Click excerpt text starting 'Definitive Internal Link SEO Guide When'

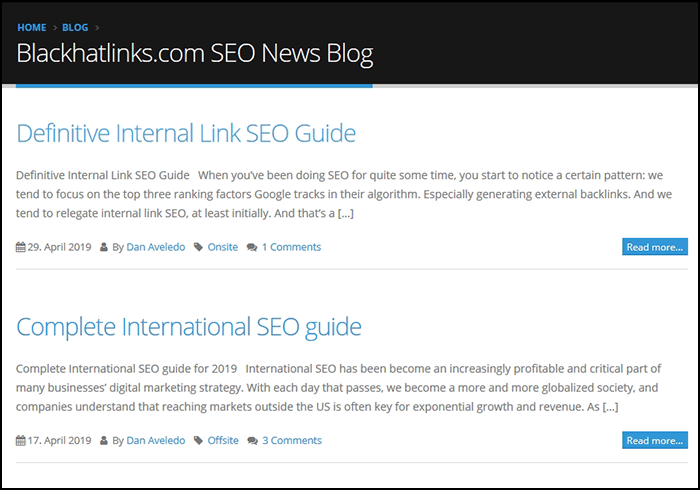[x=344, y=194]
